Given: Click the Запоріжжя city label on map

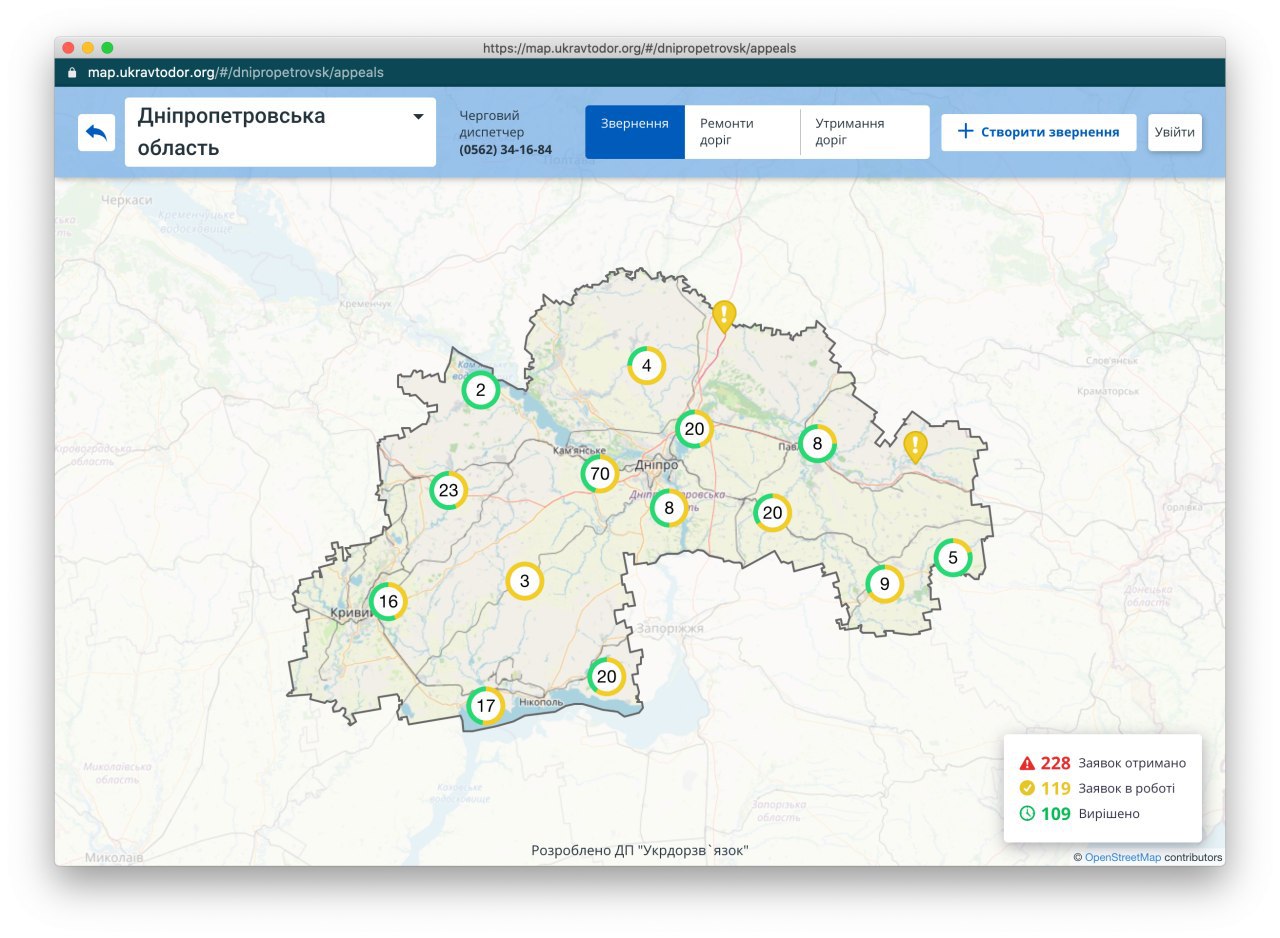Looking at the screenshot, I should (x=669, y=629).
